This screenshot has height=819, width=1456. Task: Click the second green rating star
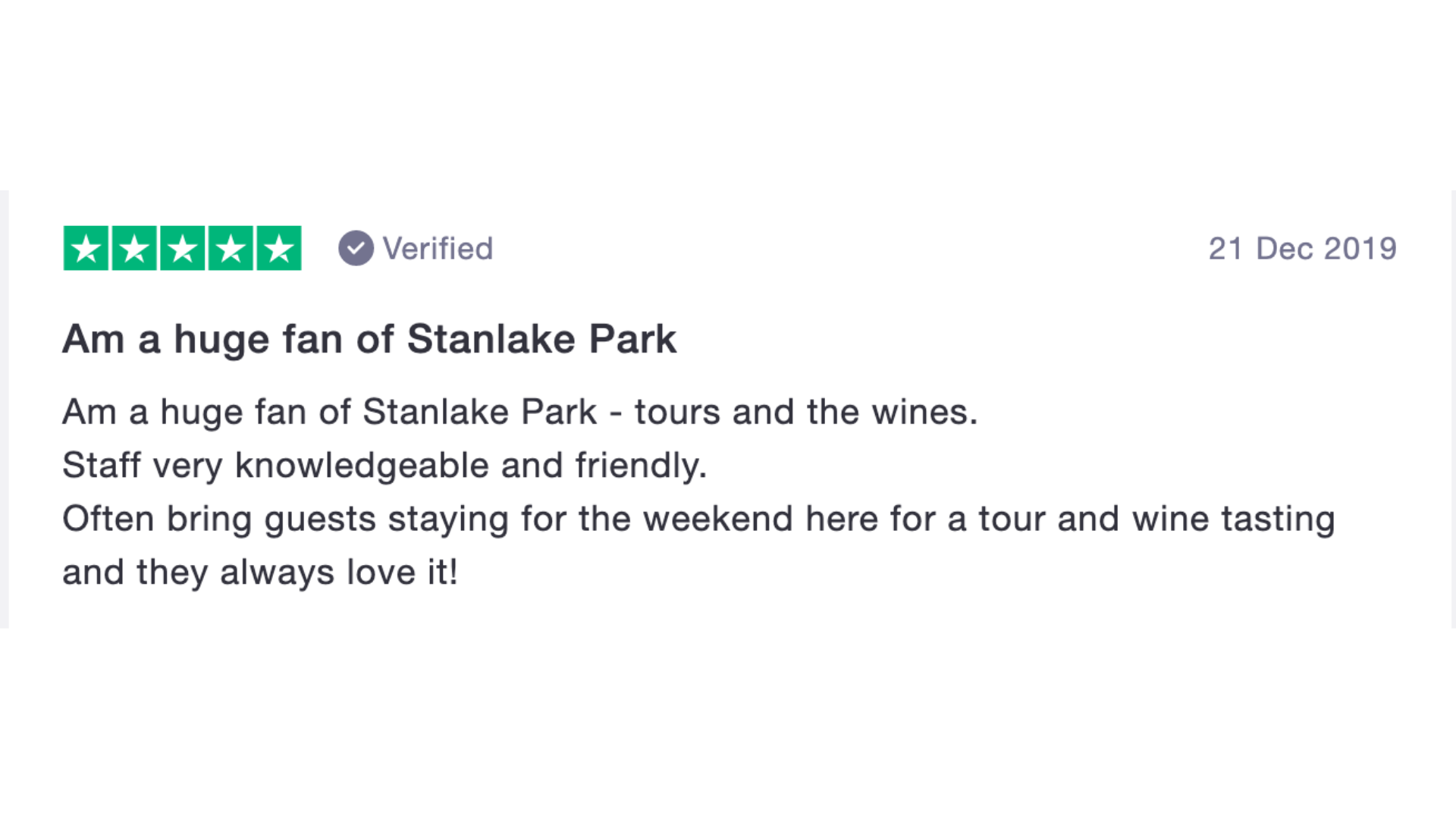point(134,248)
